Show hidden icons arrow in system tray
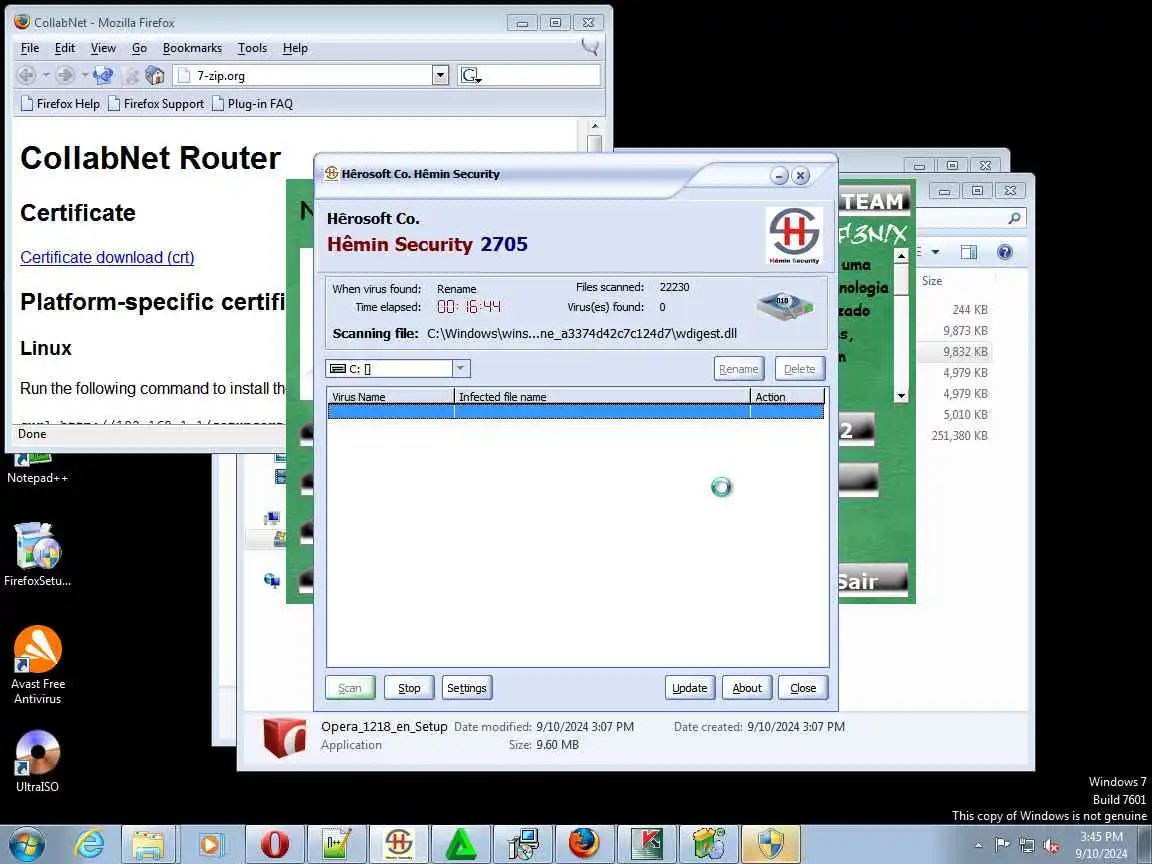Image resolution: width=1152 pixels, height=864 pixels. 978,846
